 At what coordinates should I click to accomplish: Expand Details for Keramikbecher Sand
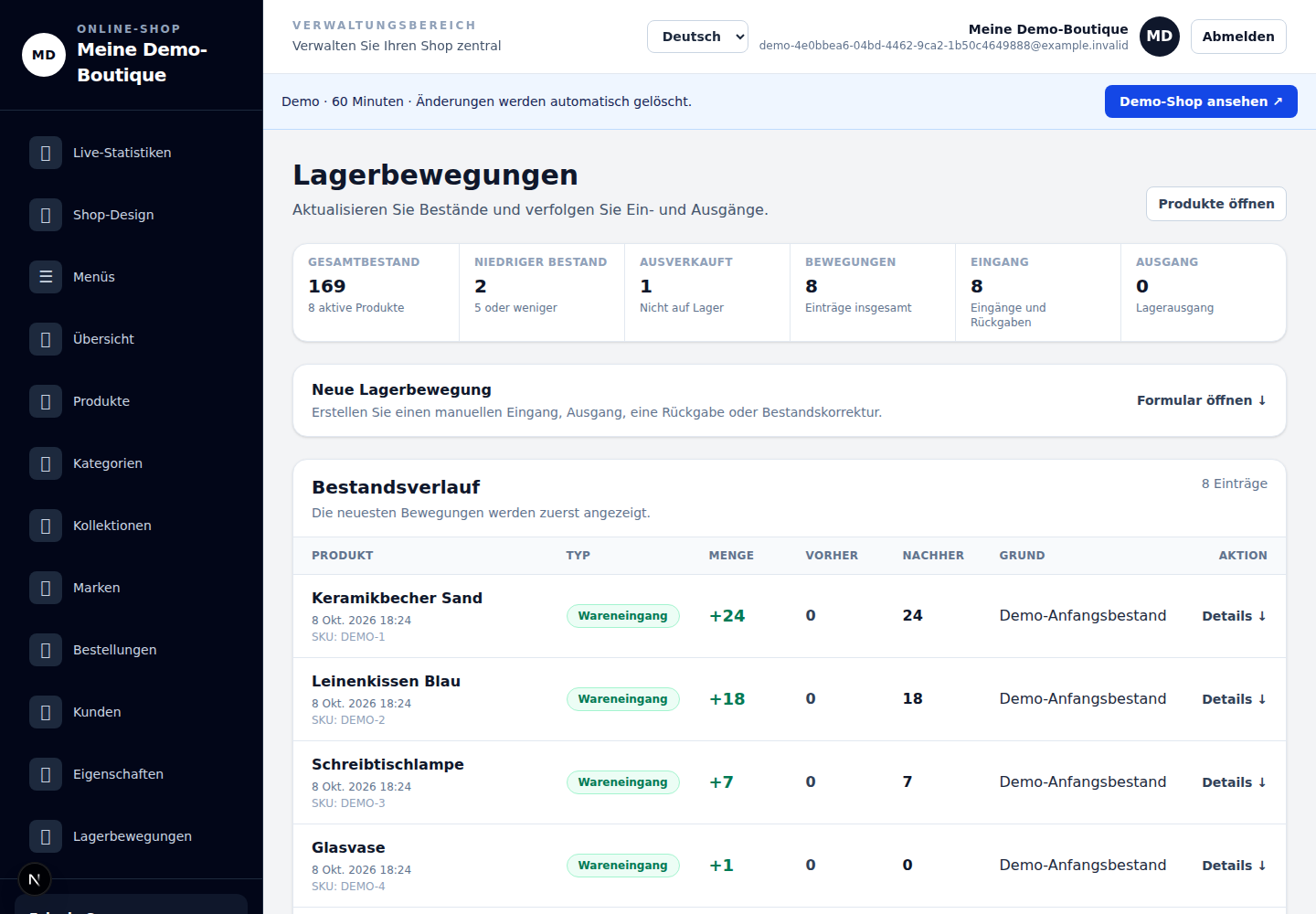(x=1235, y=616)
